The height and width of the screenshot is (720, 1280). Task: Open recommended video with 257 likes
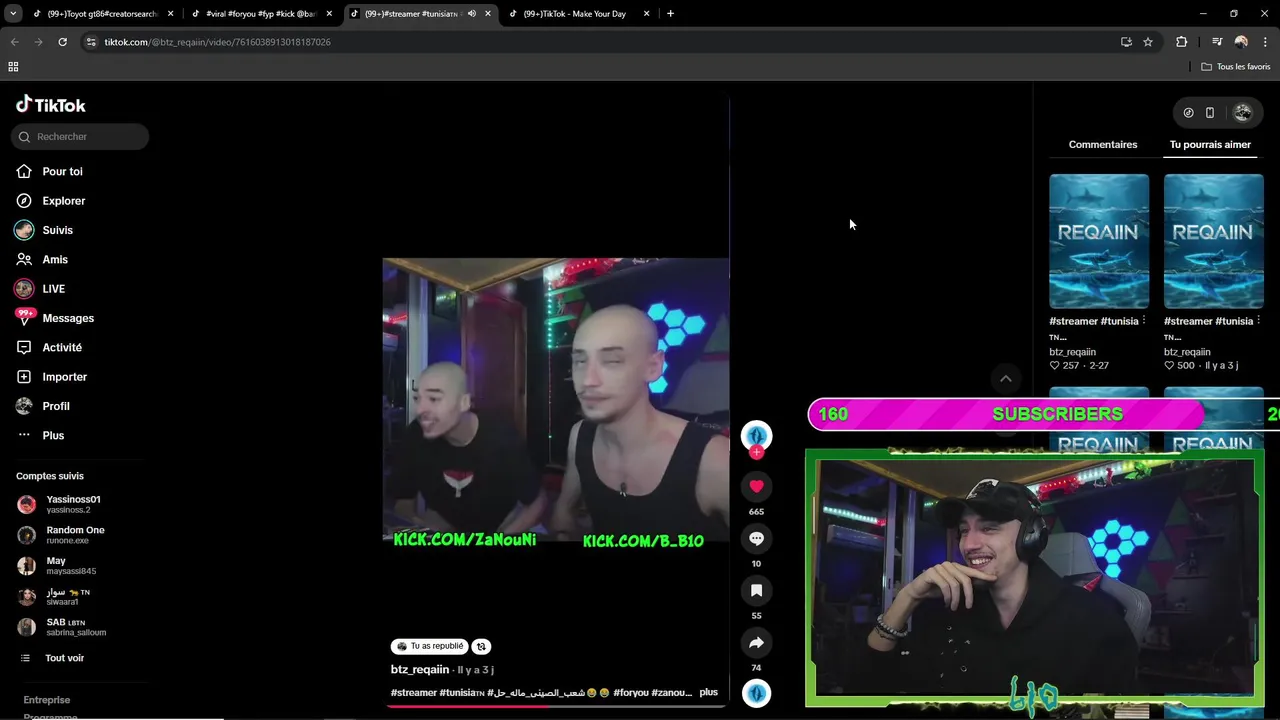(1099, 241)
